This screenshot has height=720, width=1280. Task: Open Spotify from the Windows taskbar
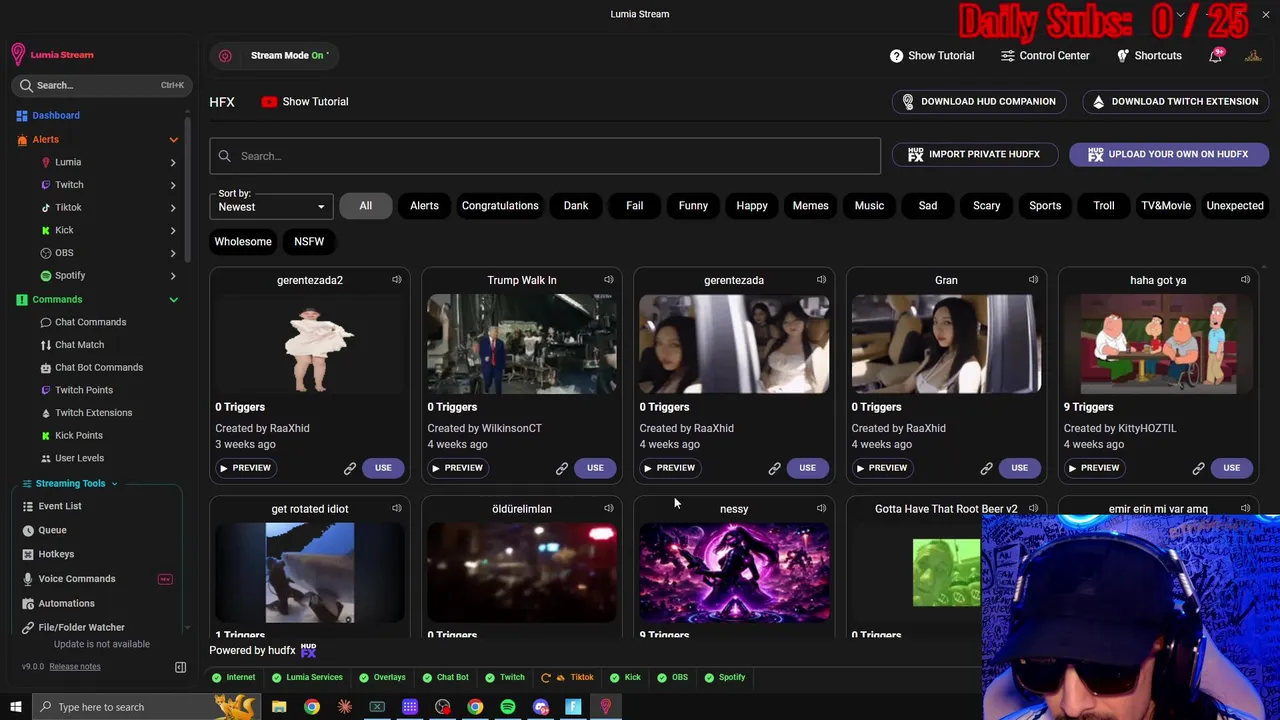tap(508, 707)
